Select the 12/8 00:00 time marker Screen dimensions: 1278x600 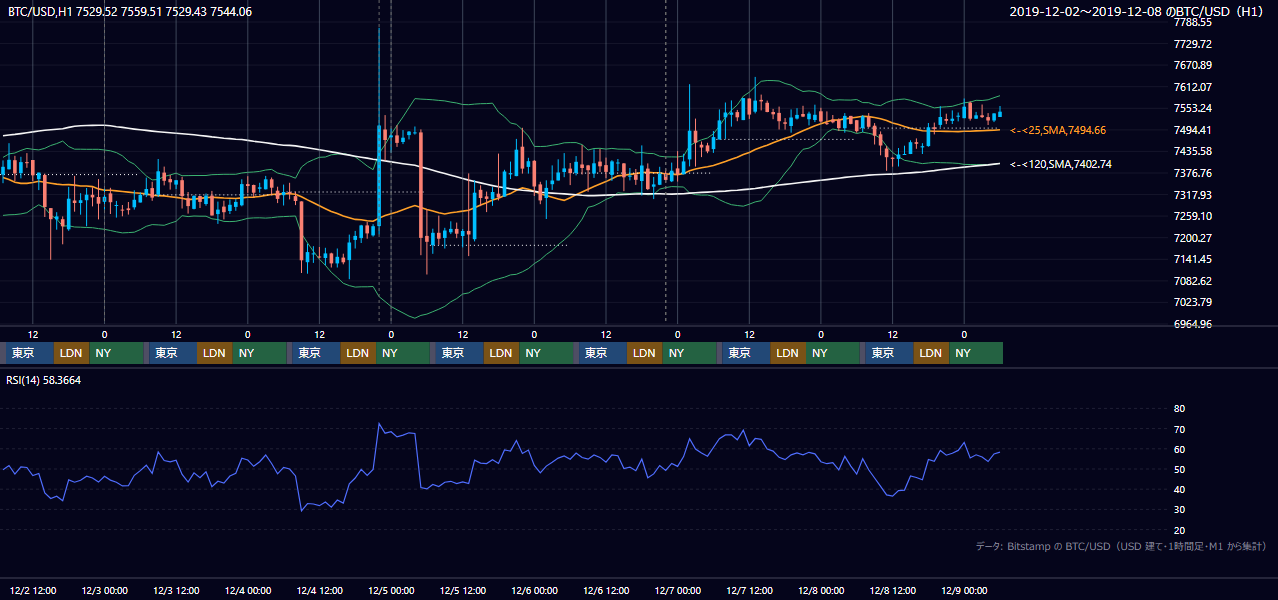(821, 590)
